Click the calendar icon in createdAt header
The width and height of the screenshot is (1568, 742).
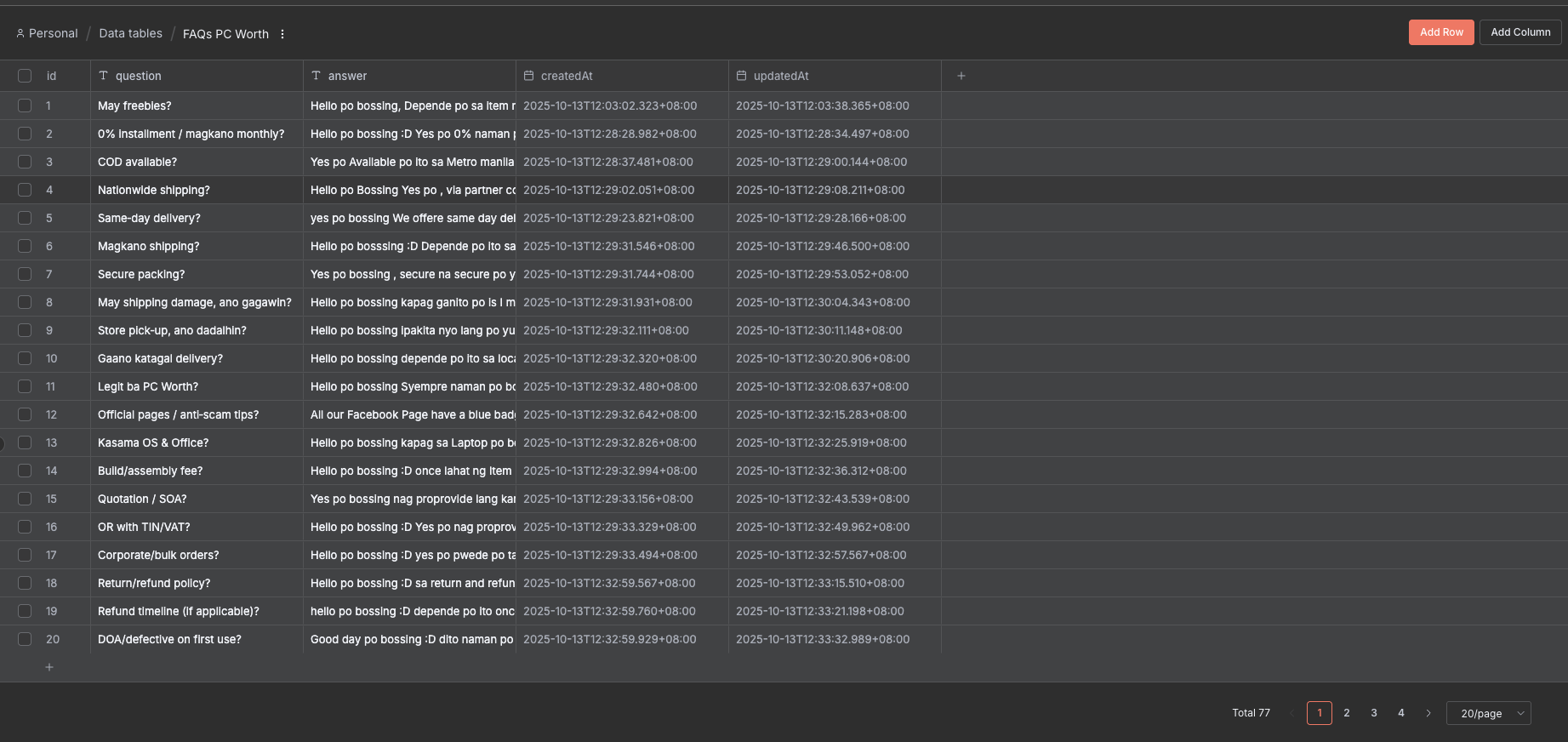point(529,76)
